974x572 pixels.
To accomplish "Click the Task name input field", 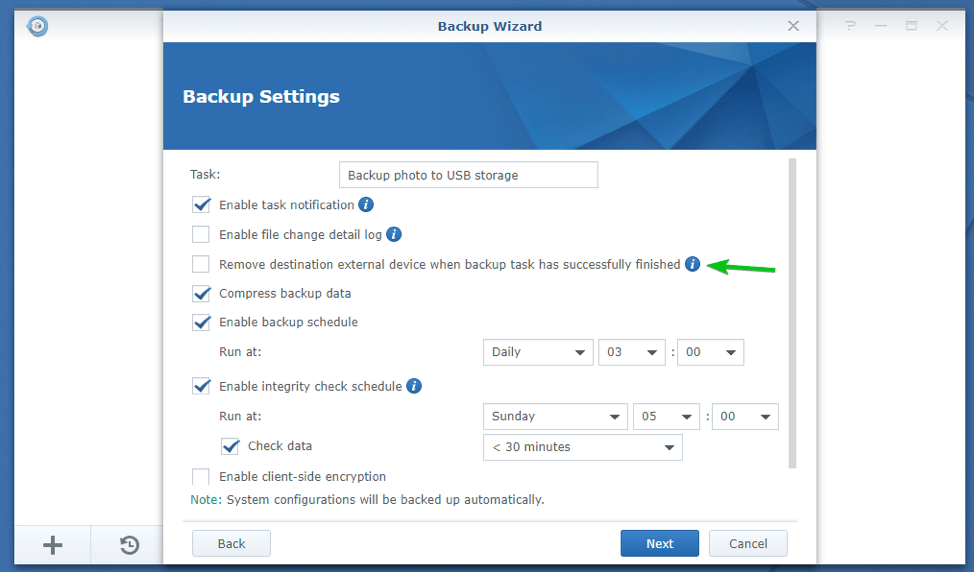I will click(x=468, y=175).
